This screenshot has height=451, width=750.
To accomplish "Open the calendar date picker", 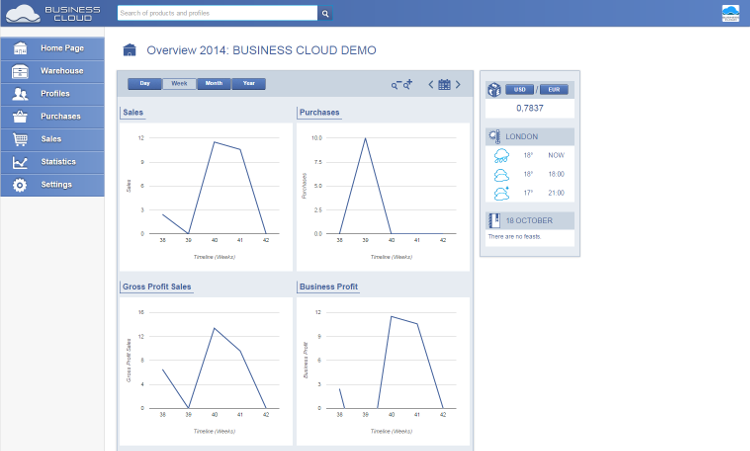I will click(x=444, y=85).
